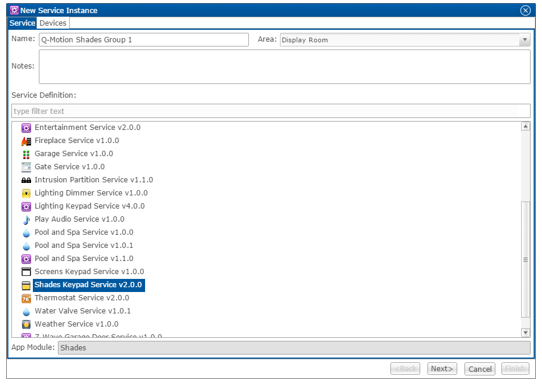This screenshot has height=385, width=542.
Task: Choose Garage Service v1.0.0
Action: pos(74,154)
